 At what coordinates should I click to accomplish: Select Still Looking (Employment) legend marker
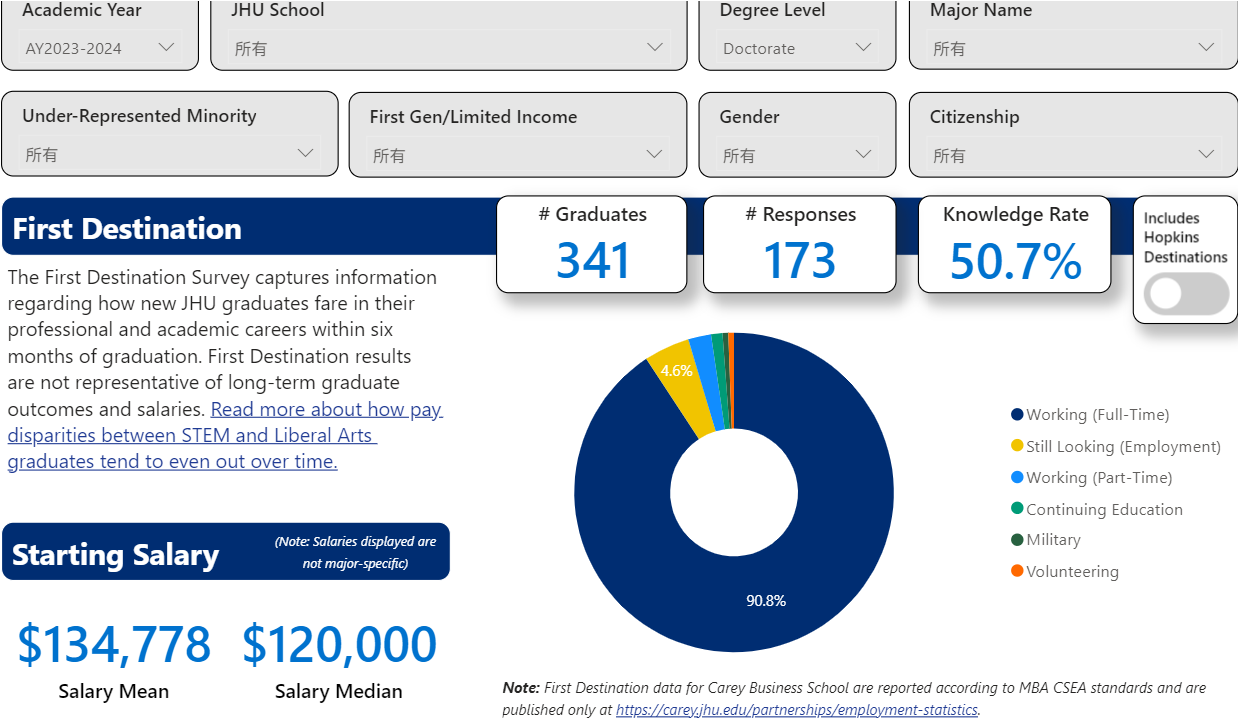pyautogui.click(x=1017, y=447)
